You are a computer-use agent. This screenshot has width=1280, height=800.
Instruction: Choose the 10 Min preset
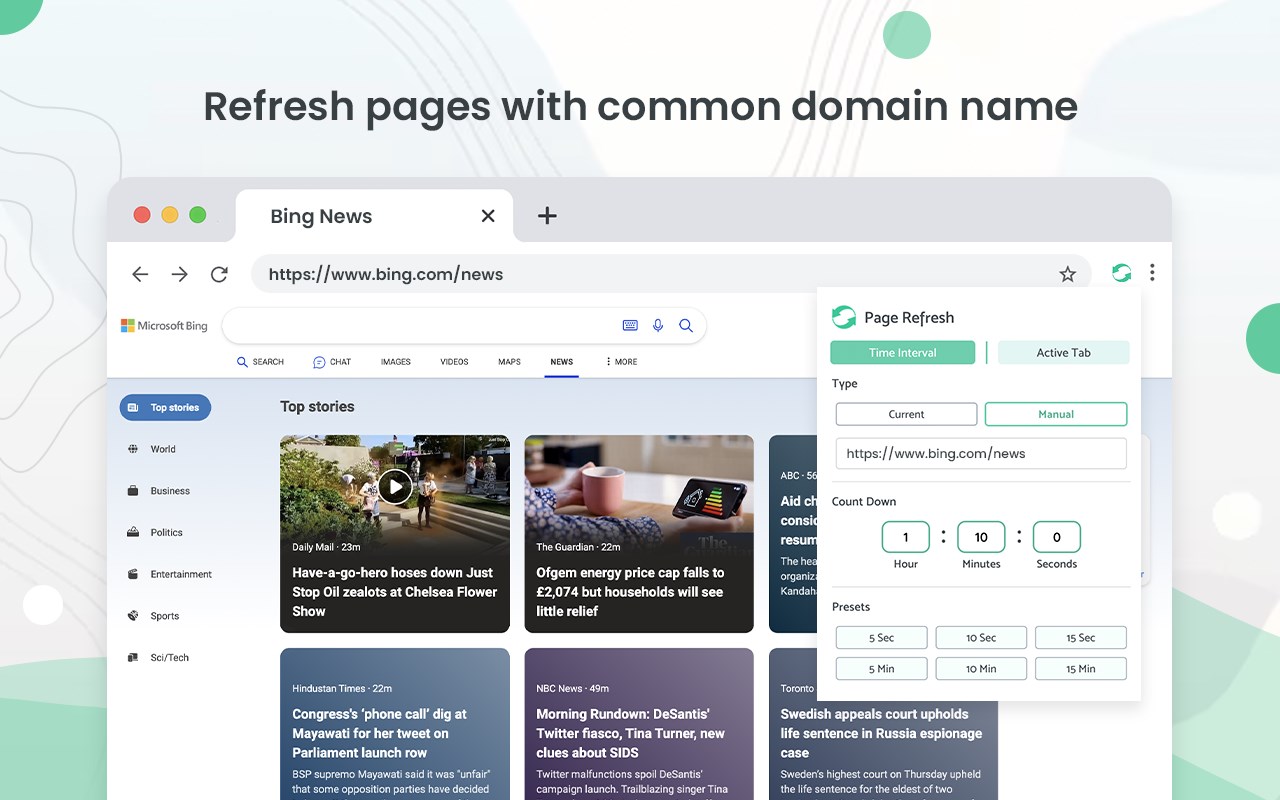point(981,669)
